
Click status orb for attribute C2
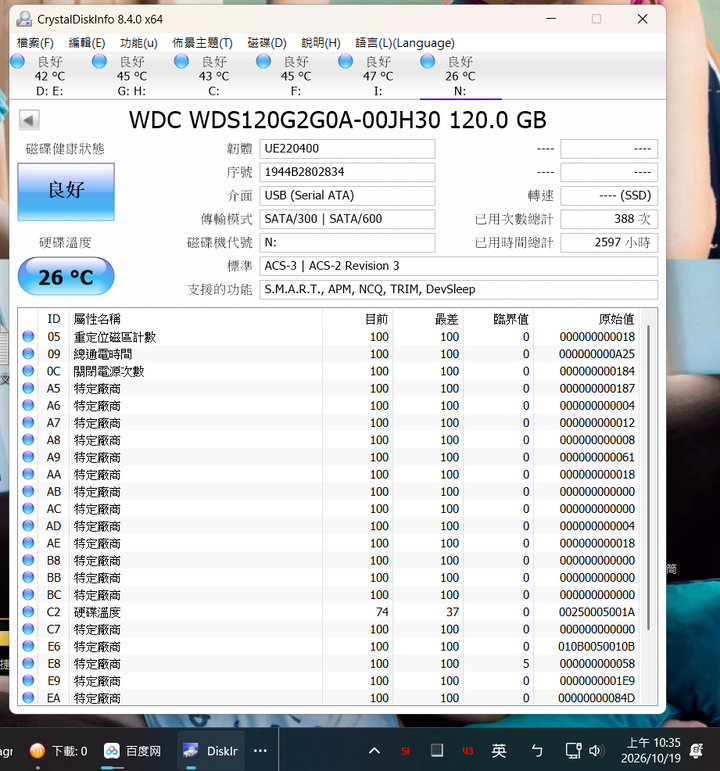(29, 612)
